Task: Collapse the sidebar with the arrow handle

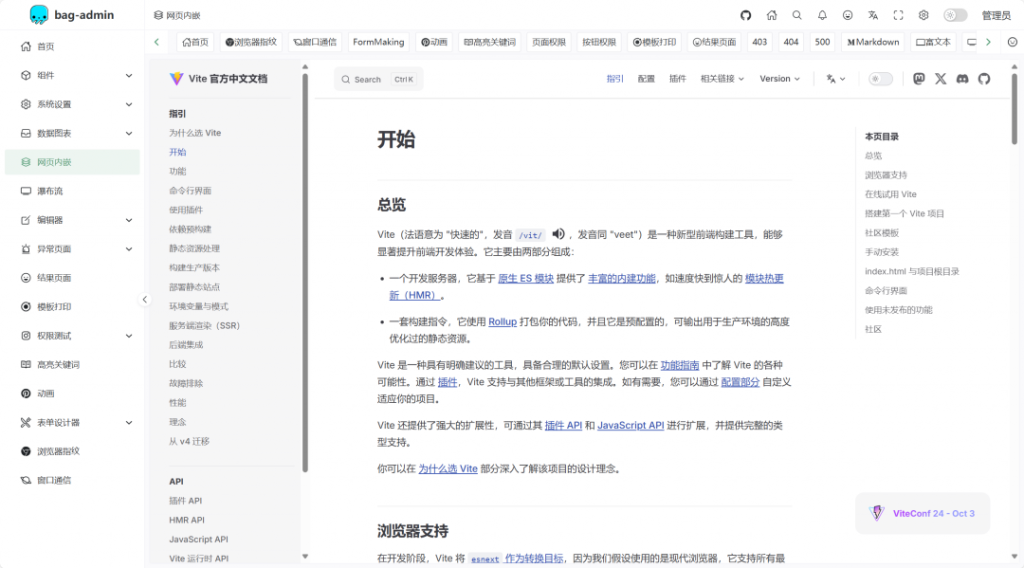Action: pos(144,300)
